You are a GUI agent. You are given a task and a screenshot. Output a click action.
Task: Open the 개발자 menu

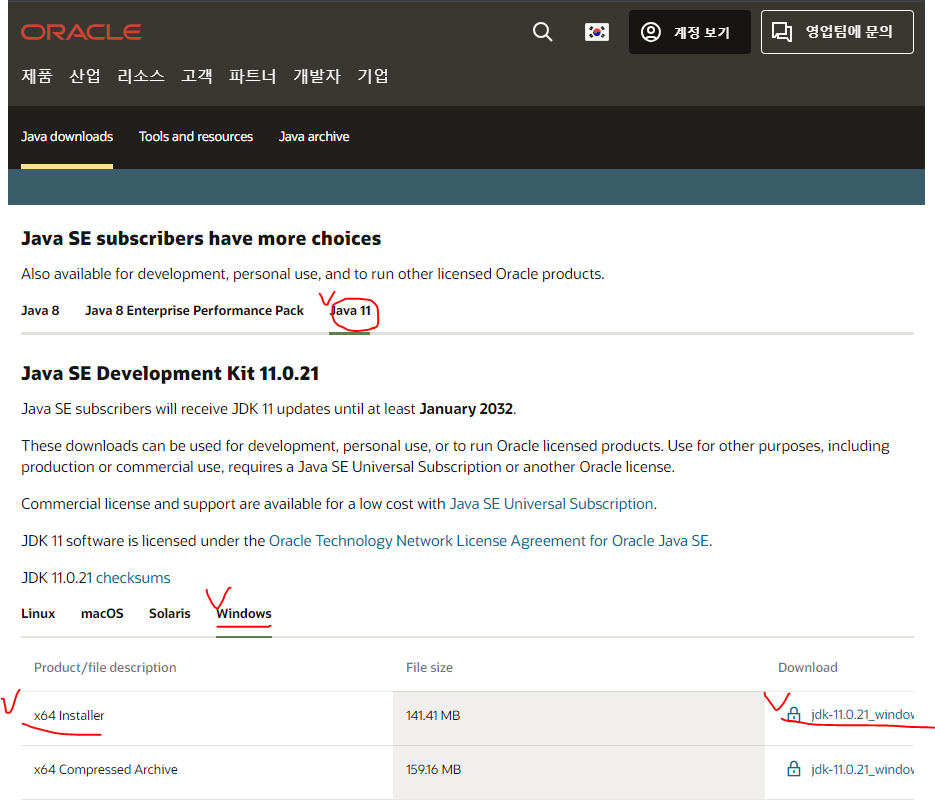click(317, 76)
